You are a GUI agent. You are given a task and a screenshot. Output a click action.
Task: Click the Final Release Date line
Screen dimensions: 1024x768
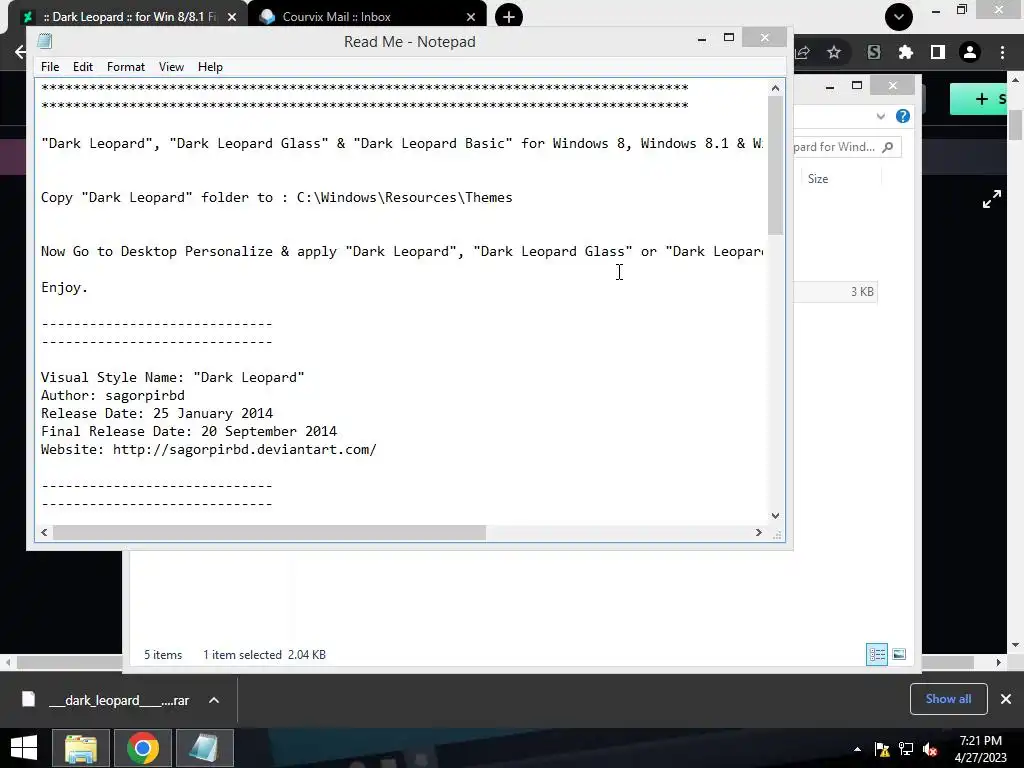tap(189, 431)
